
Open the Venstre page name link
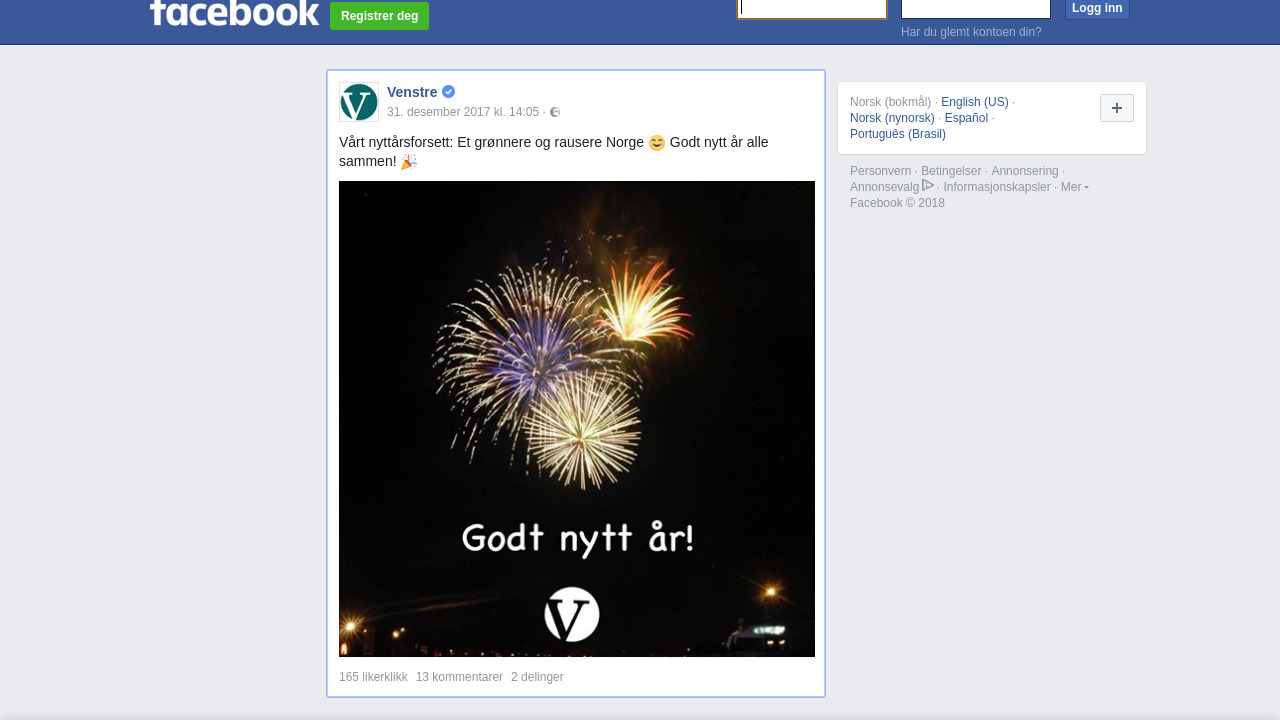point(412,92)
